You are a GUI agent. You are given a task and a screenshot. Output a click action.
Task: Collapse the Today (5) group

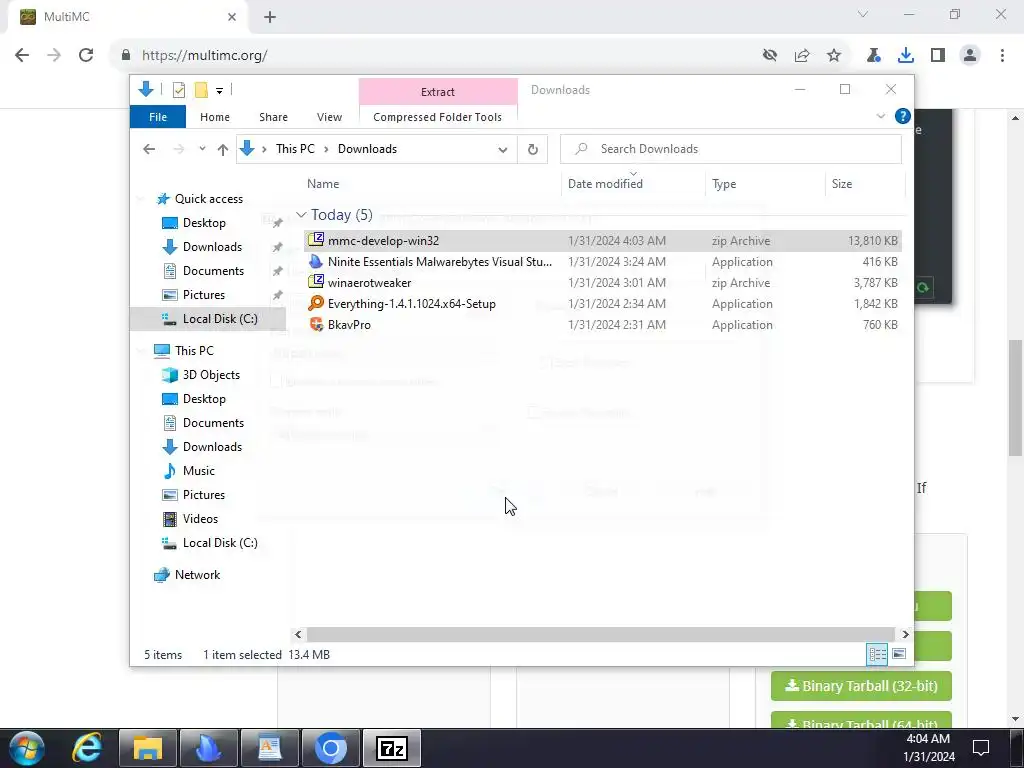click(x=301, y=215)
